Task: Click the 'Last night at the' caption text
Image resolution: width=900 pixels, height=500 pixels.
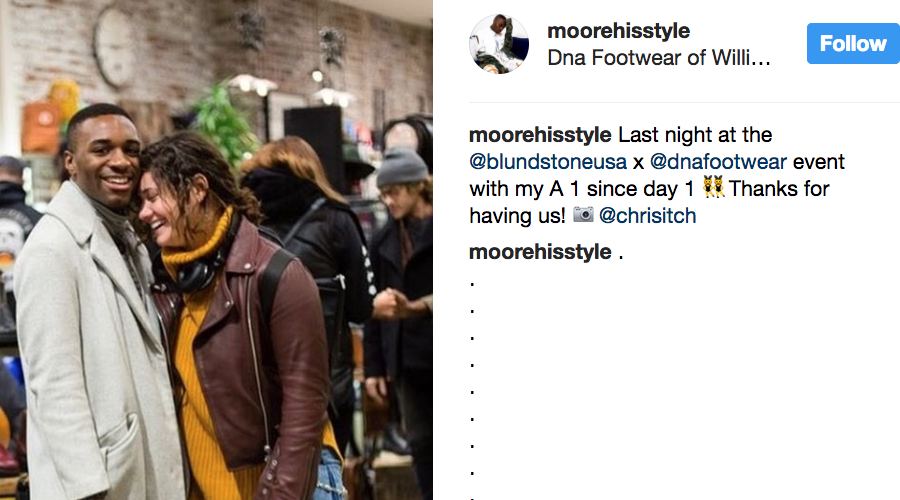Action: [695, 135]
